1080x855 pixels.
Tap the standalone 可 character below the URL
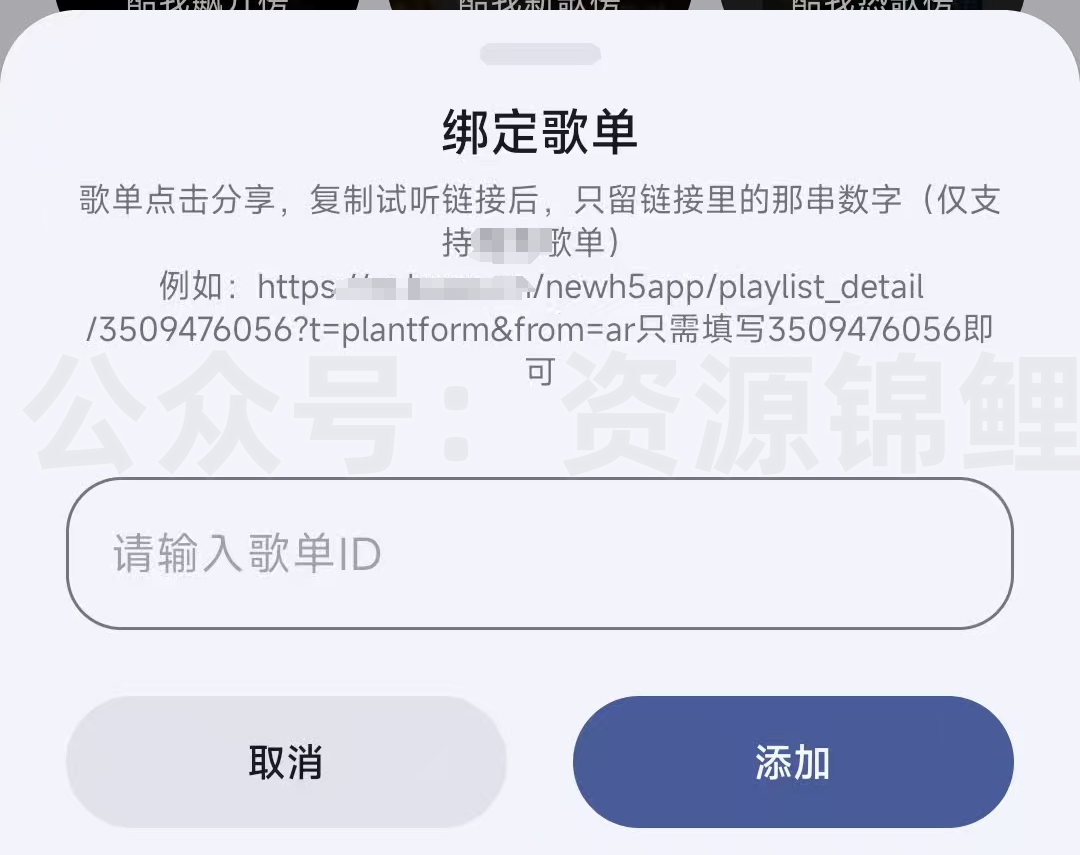pyautogui.click(x=540, y=373)
